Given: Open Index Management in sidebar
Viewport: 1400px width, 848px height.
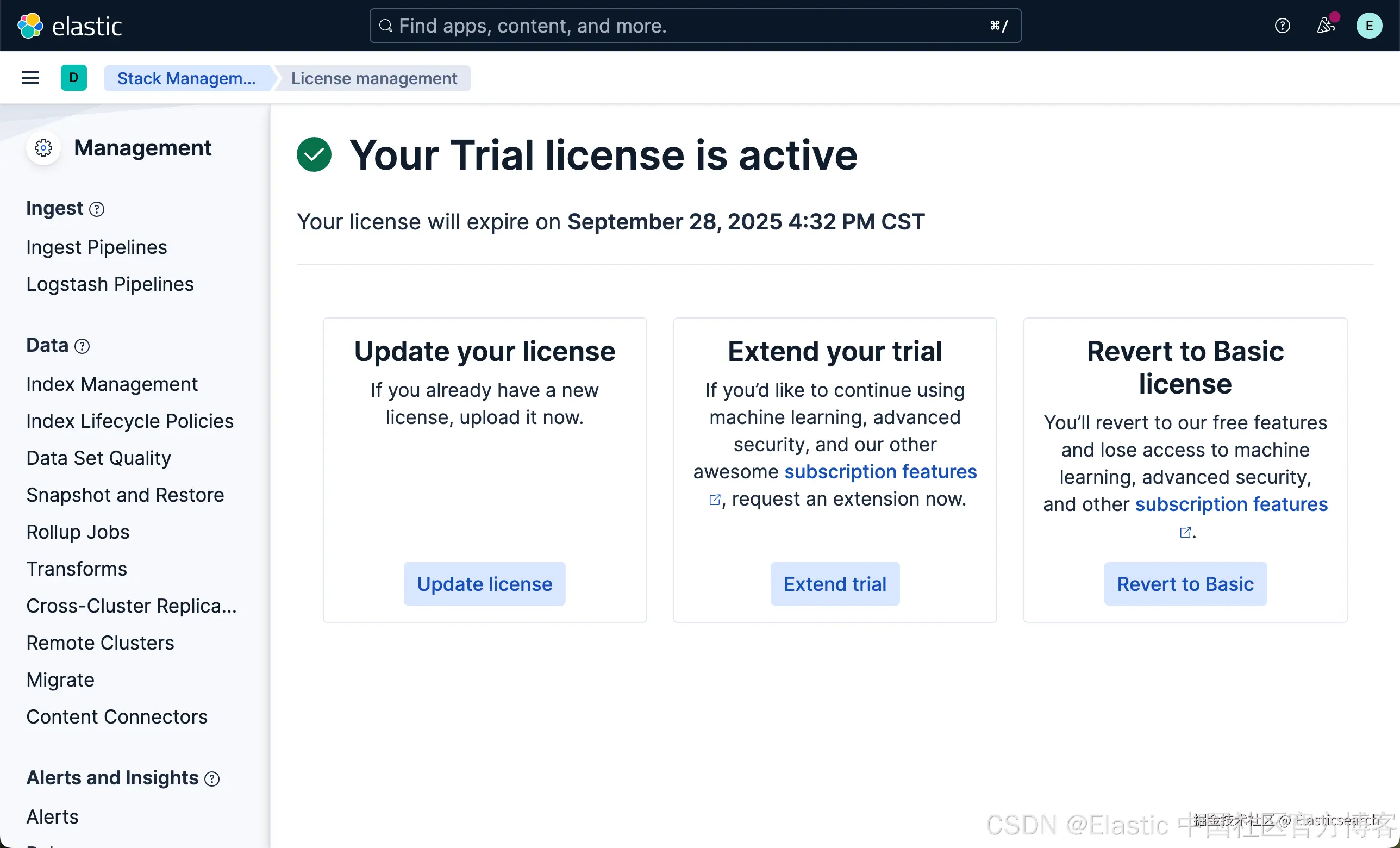Looking at the screenshot, I should (112, 384).
